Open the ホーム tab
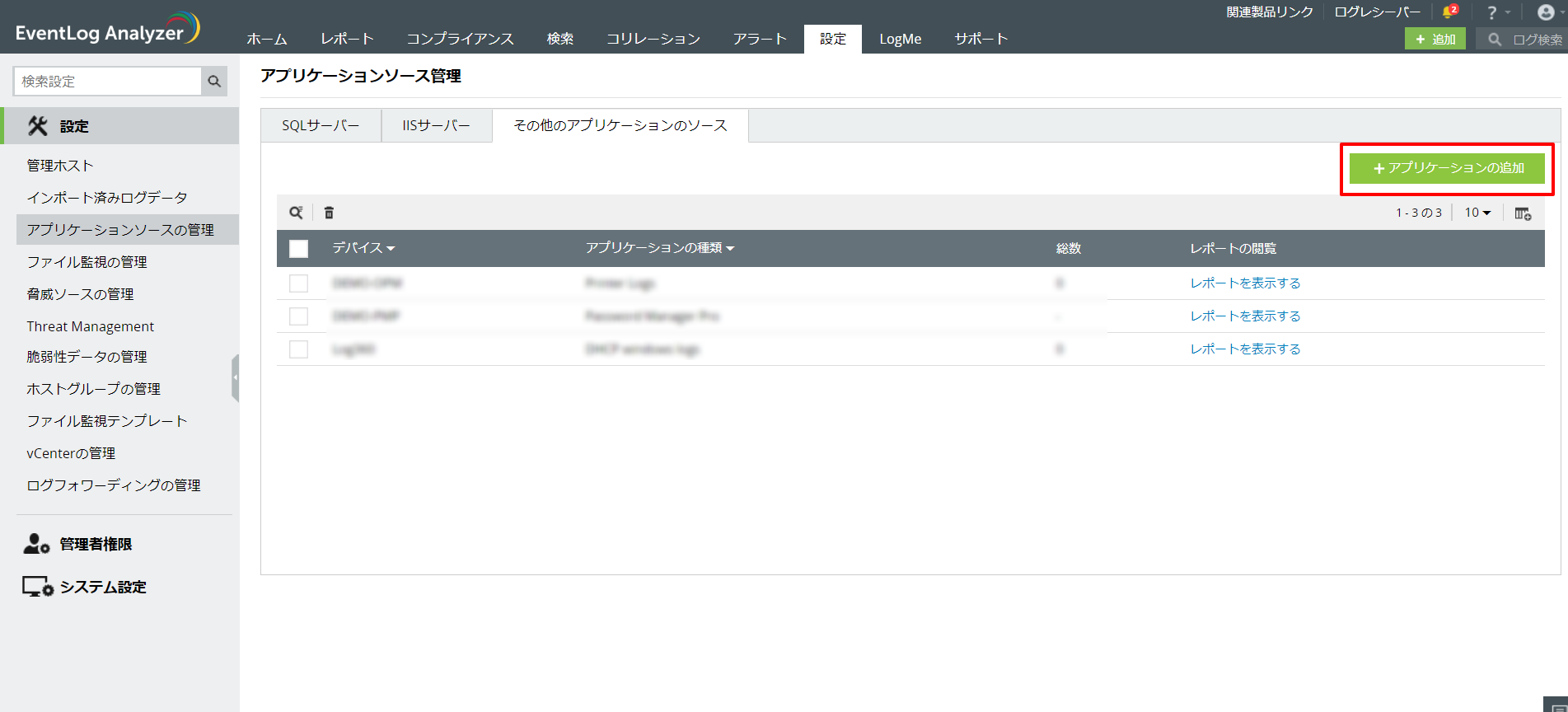 tap(267, 39)
